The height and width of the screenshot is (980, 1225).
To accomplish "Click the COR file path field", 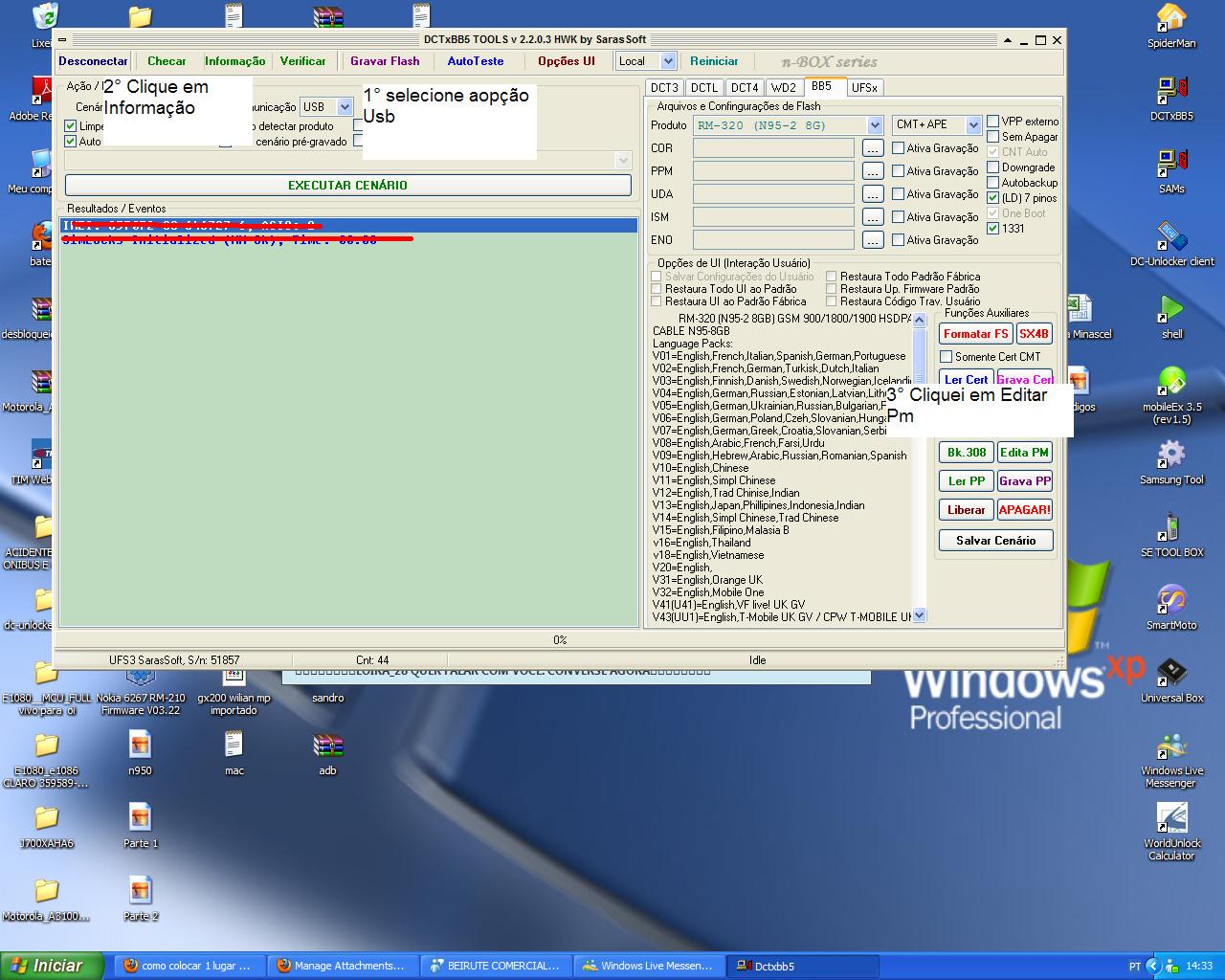I will 773,148.
